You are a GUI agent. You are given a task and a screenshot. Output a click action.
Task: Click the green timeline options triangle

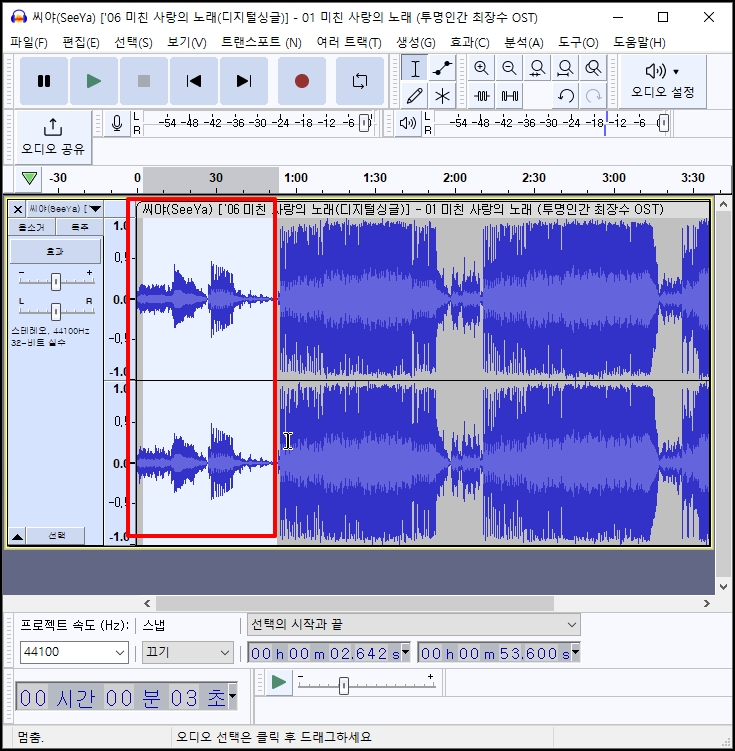29,179
